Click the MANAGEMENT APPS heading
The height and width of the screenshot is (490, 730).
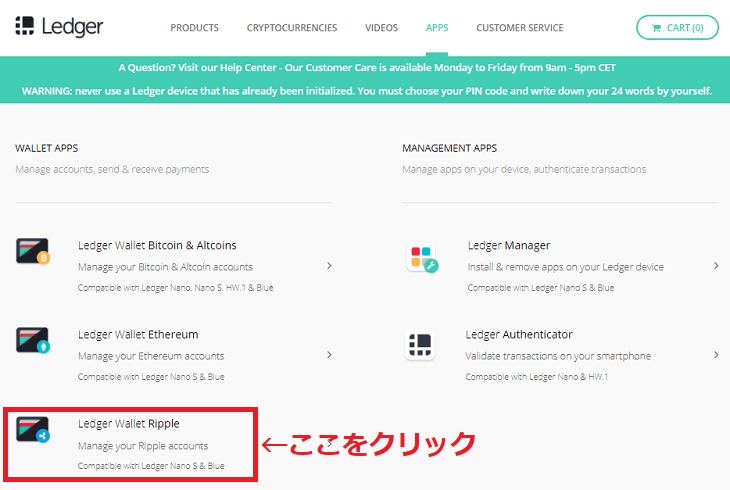pyautogui.click(x=449, y=148)
